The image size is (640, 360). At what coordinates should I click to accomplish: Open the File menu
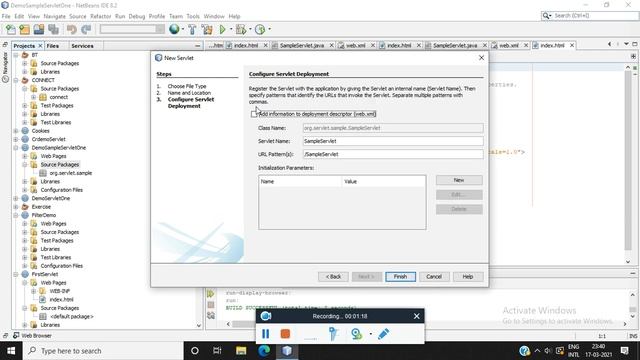pos(6,16)
